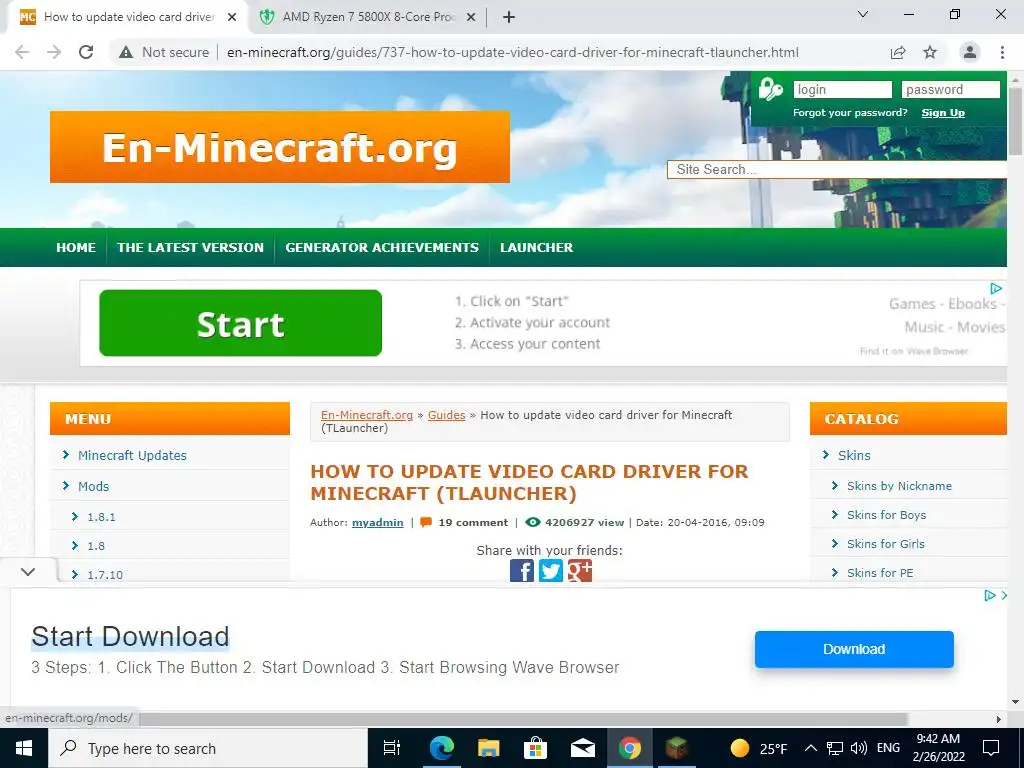
Task: Open Mail app from taskbar
Action: click(583, 748)
